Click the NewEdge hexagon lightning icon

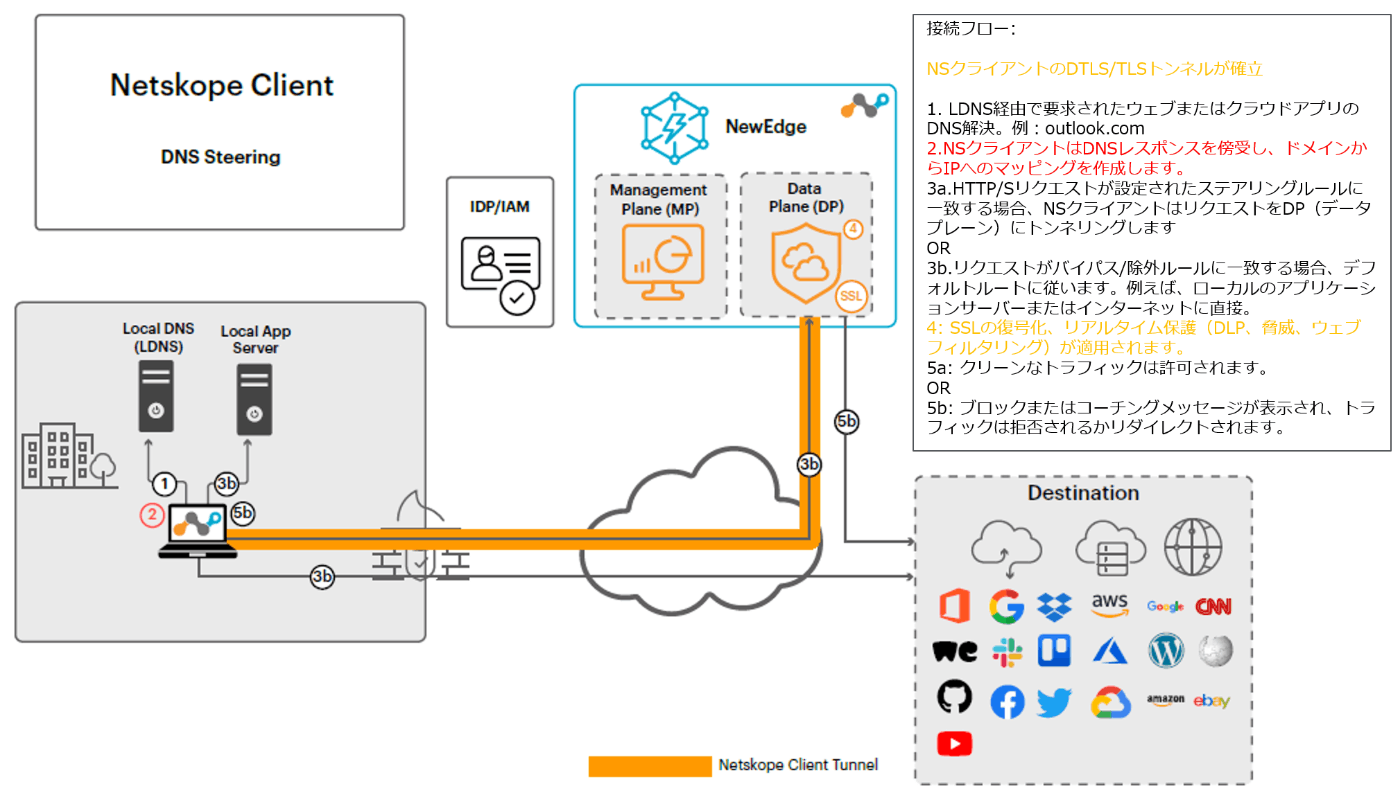click(x=675, y=127)
